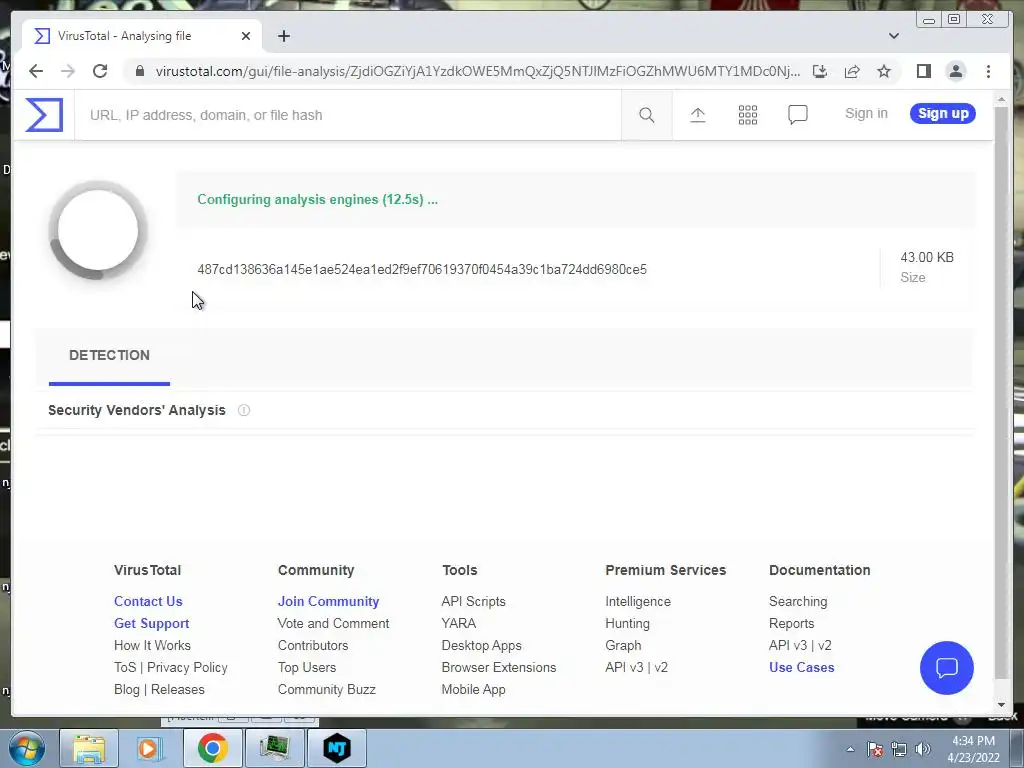Click the browser address bar URL

(x=477, y=71)
